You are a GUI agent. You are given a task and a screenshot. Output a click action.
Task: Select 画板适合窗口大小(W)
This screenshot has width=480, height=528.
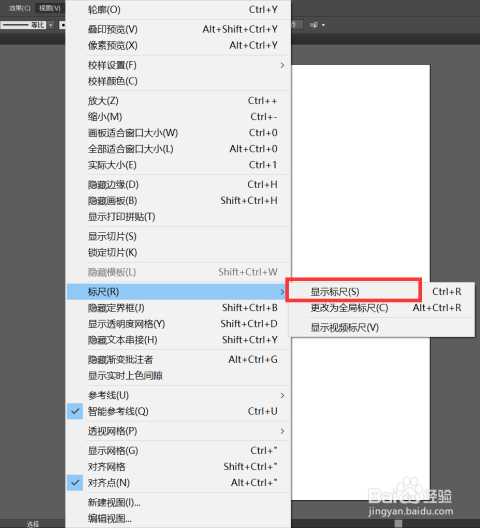(178, 133)
